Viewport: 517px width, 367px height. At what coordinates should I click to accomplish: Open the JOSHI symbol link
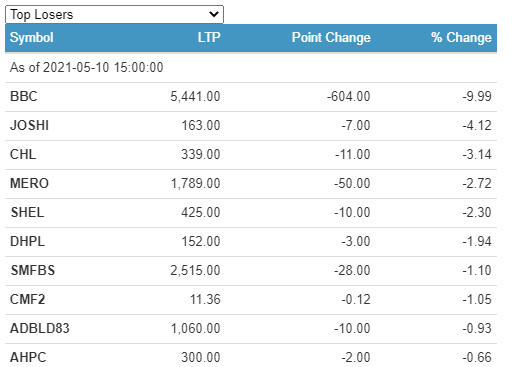click(x=29, y=125)
